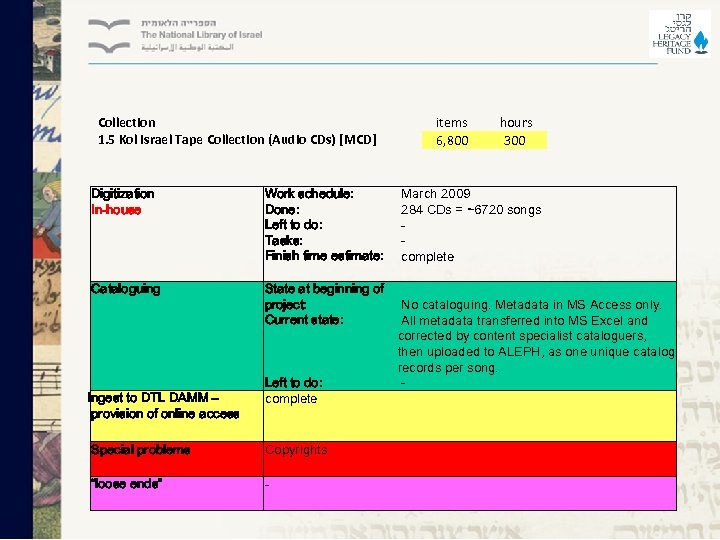
Task: Click 'Ingest to DTL DAMM –' label
Action: tap(153, 398)
